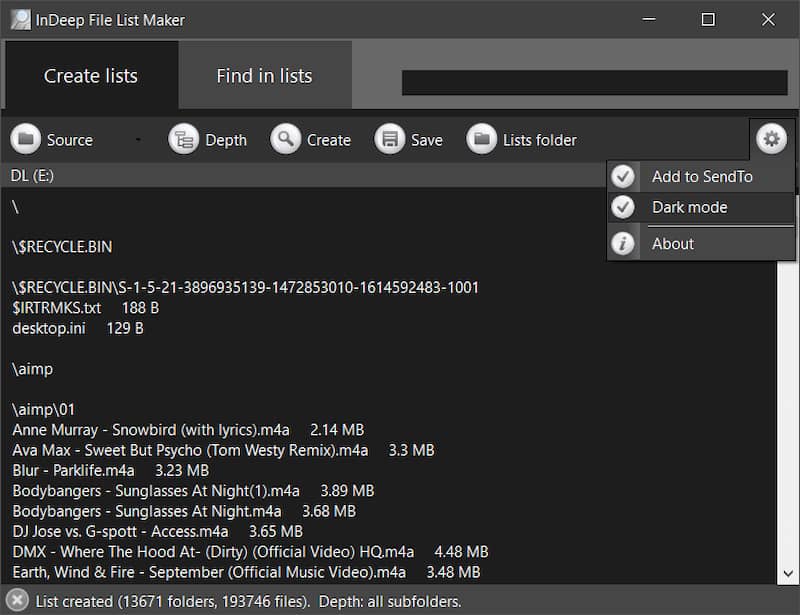Switch to the Create lists tab

(x=91, y=76)
